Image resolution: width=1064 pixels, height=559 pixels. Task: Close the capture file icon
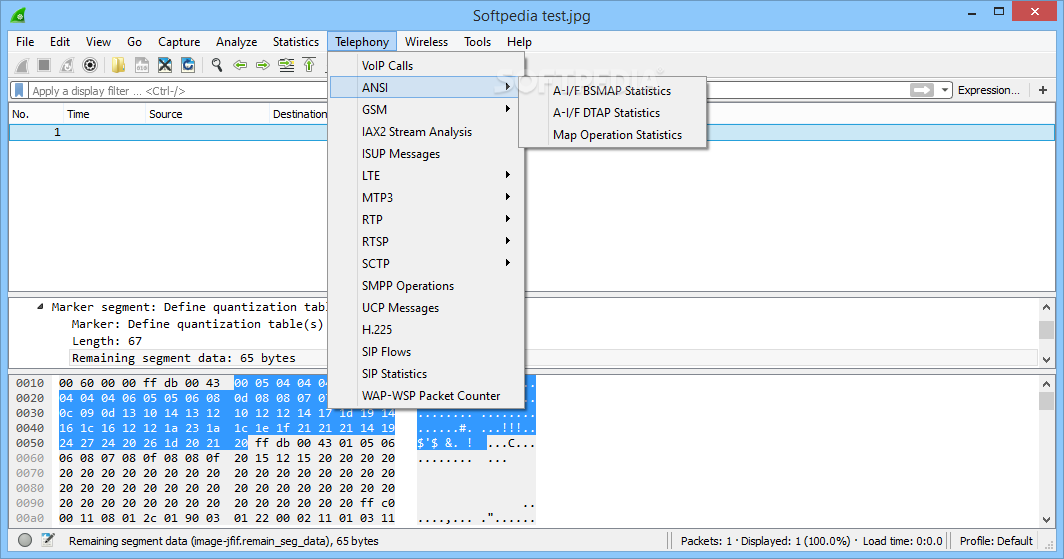point(164,65)
